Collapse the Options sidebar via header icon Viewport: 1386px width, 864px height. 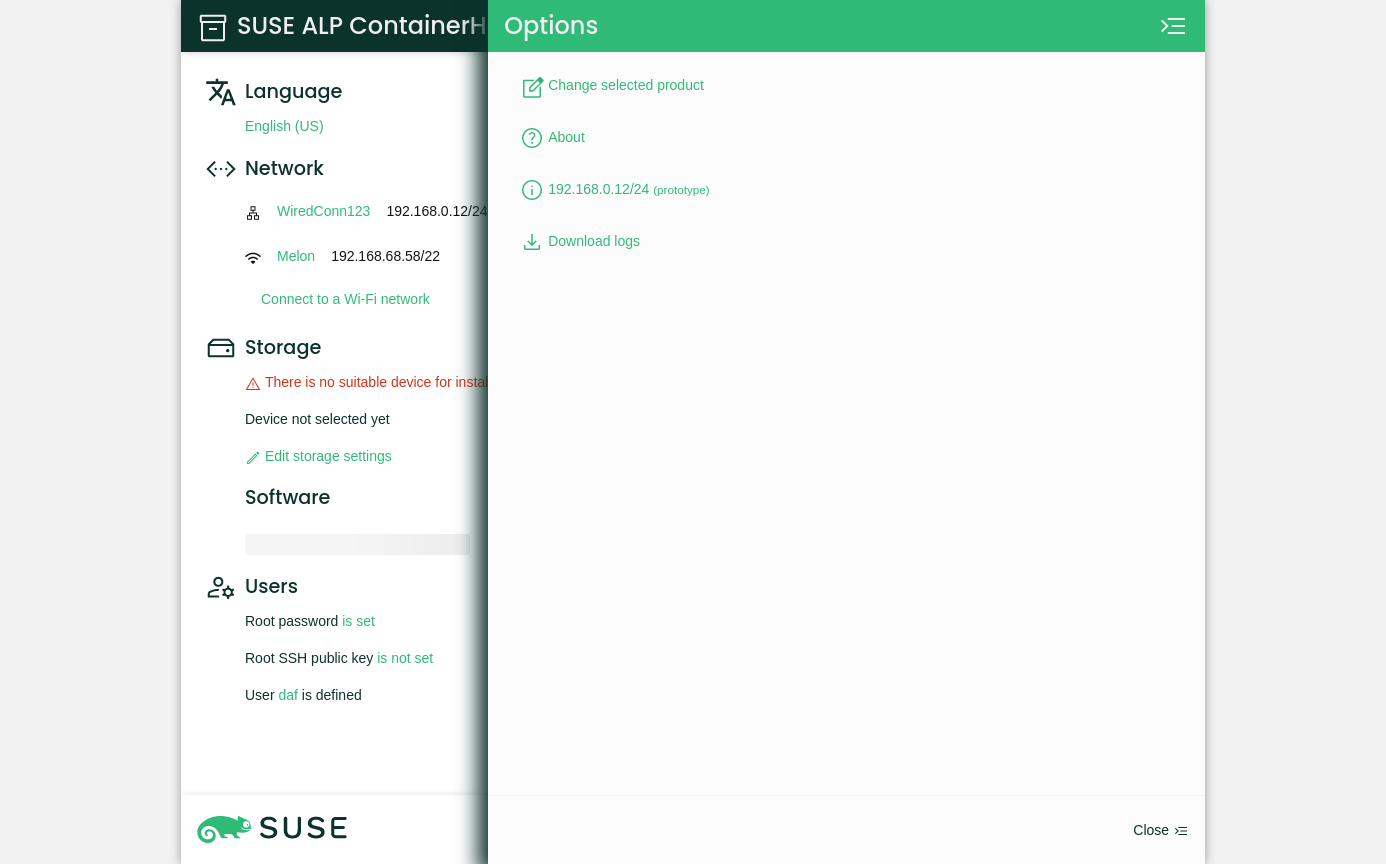tap(1173, 26)
